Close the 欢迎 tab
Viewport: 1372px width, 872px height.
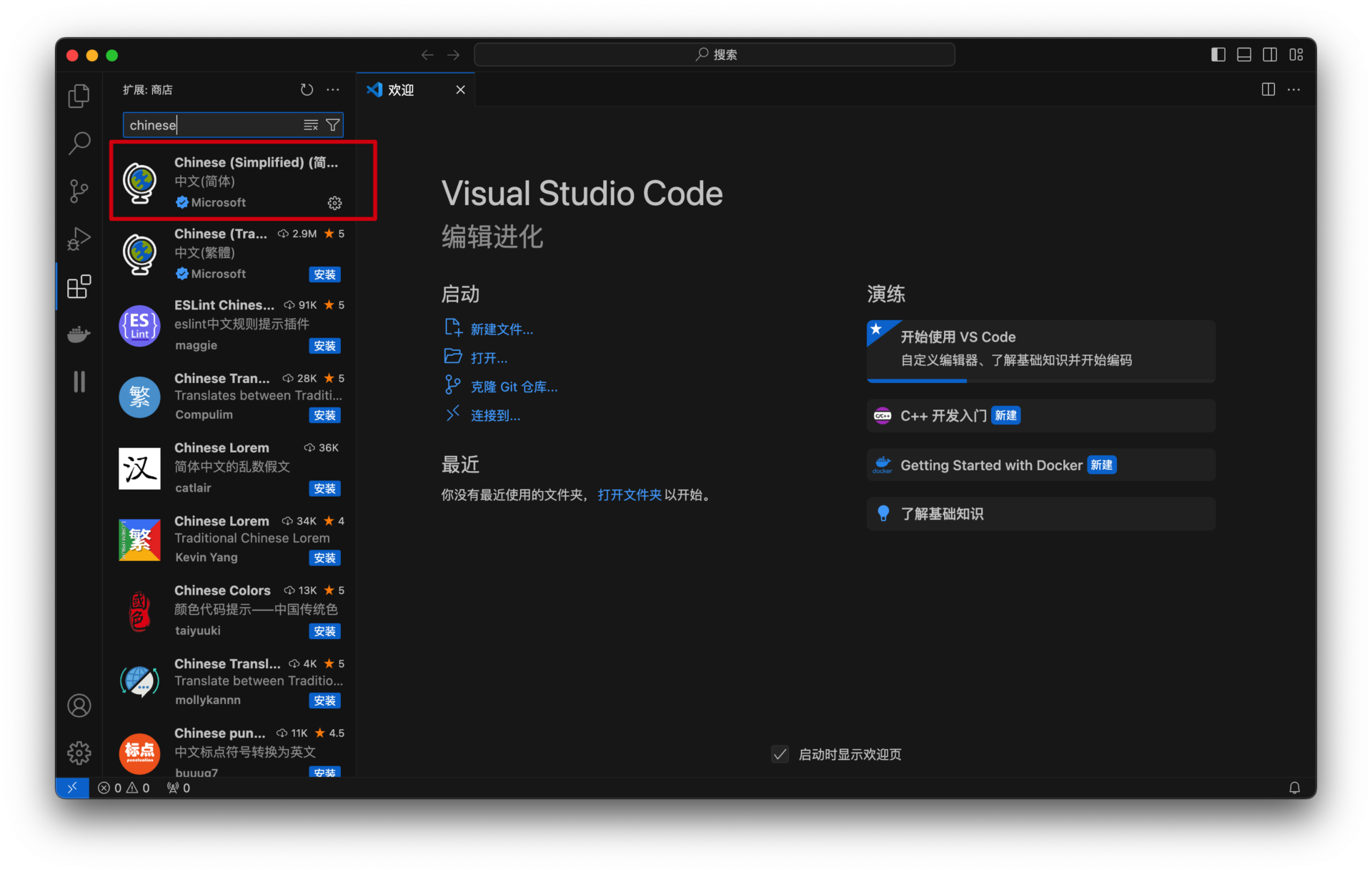[x=460, y=89]
